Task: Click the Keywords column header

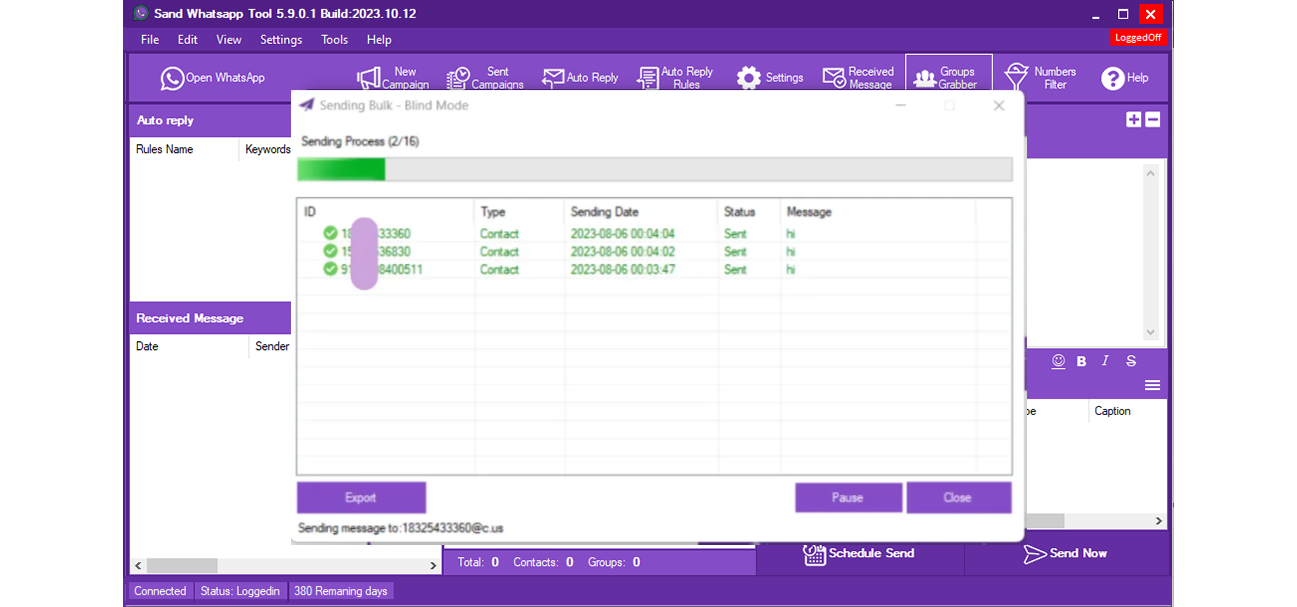Action: point(267,149)
